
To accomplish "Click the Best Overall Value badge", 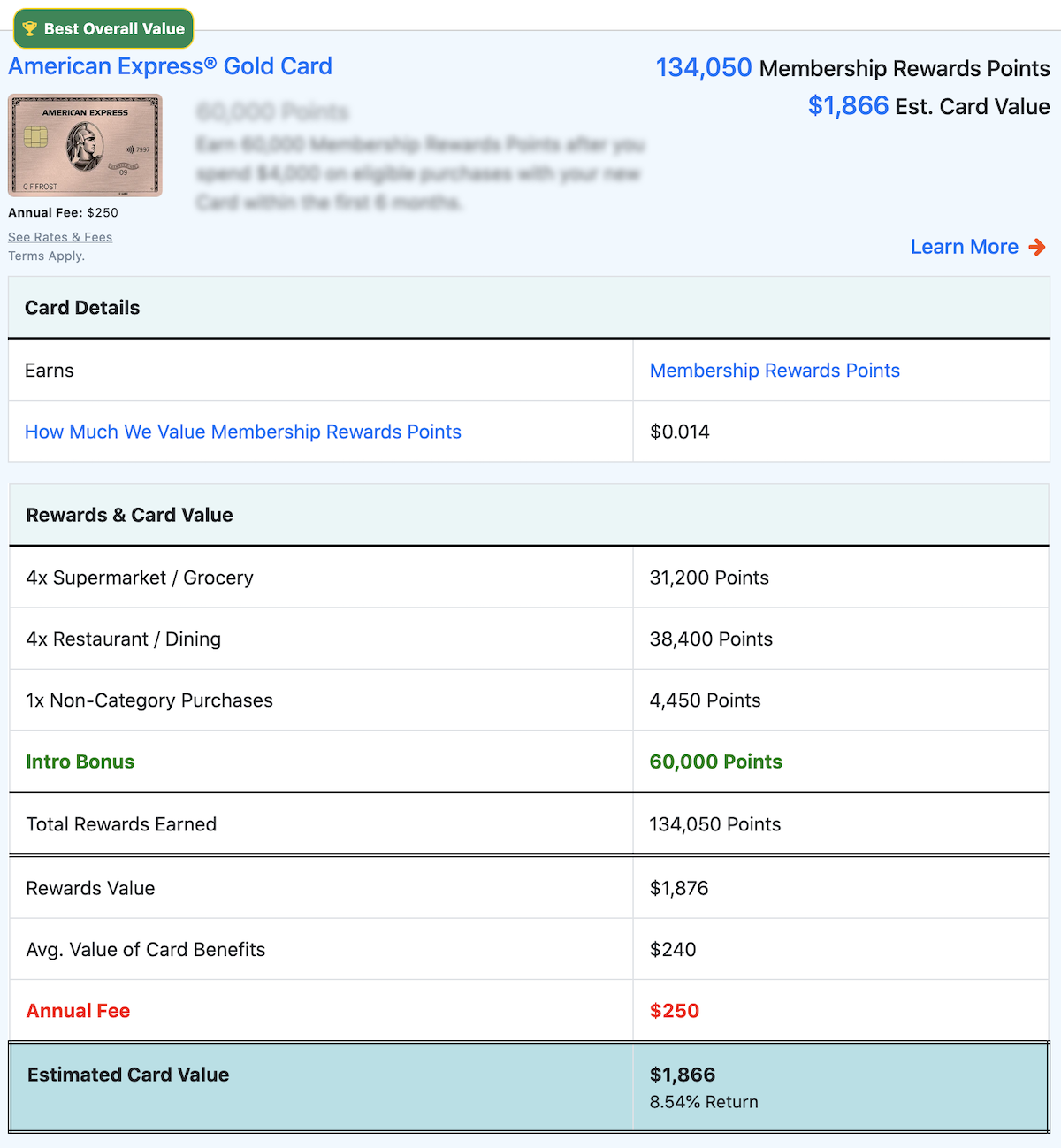I will 103,28.
